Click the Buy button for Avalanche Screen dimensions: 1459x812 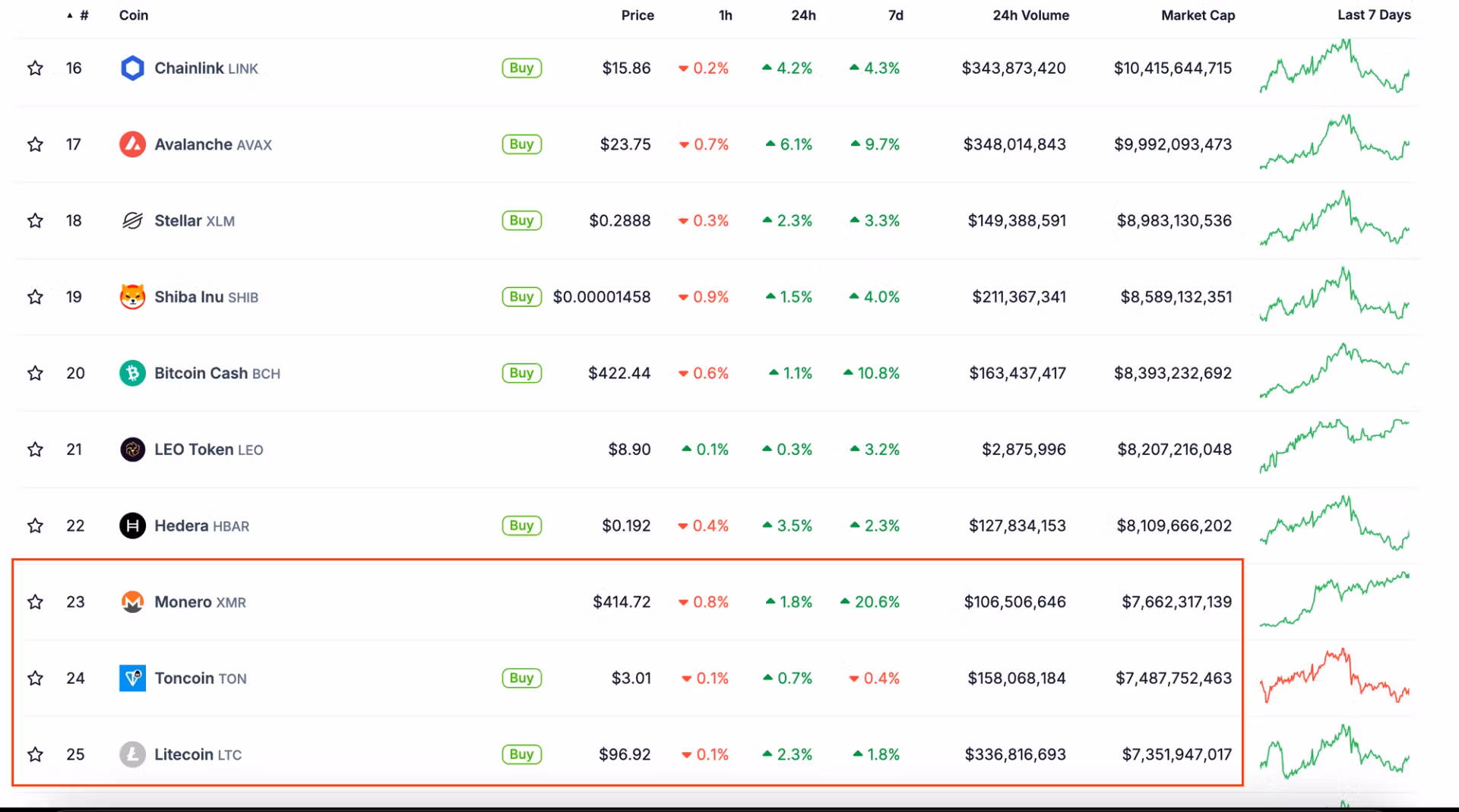pyautogui.click(x=521, y=144)
